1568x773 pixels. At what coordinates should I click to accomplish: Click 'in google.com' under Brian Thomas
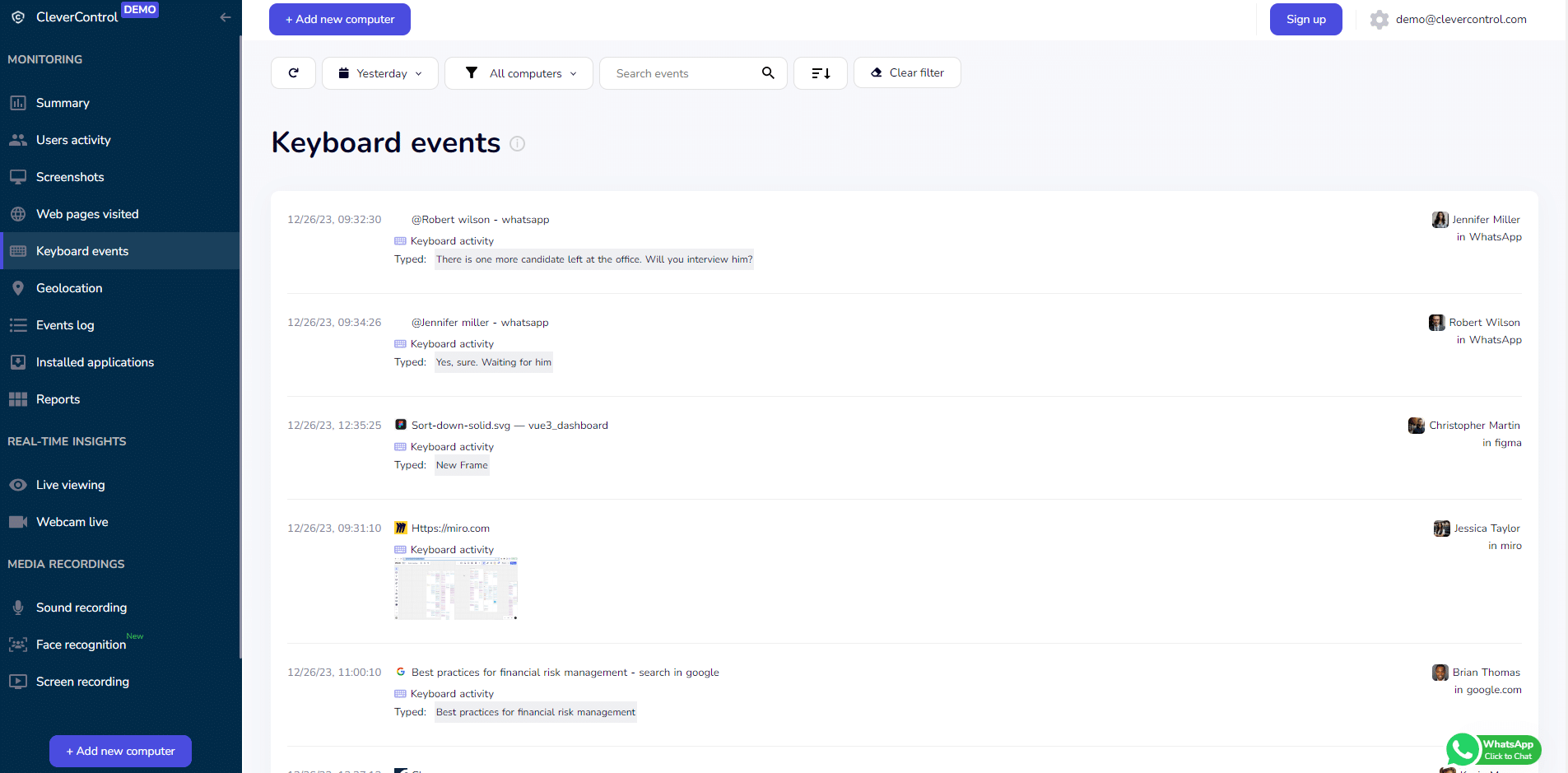tap(1487, 690)
